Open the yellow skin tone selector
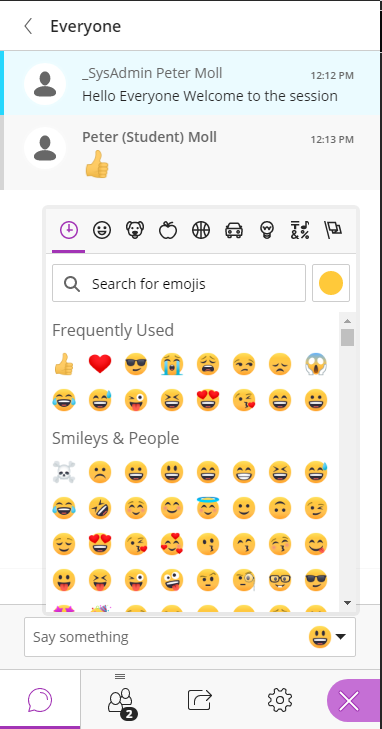Image resolution: width=382 pixels, height=729 pixels. coord(331,283)
